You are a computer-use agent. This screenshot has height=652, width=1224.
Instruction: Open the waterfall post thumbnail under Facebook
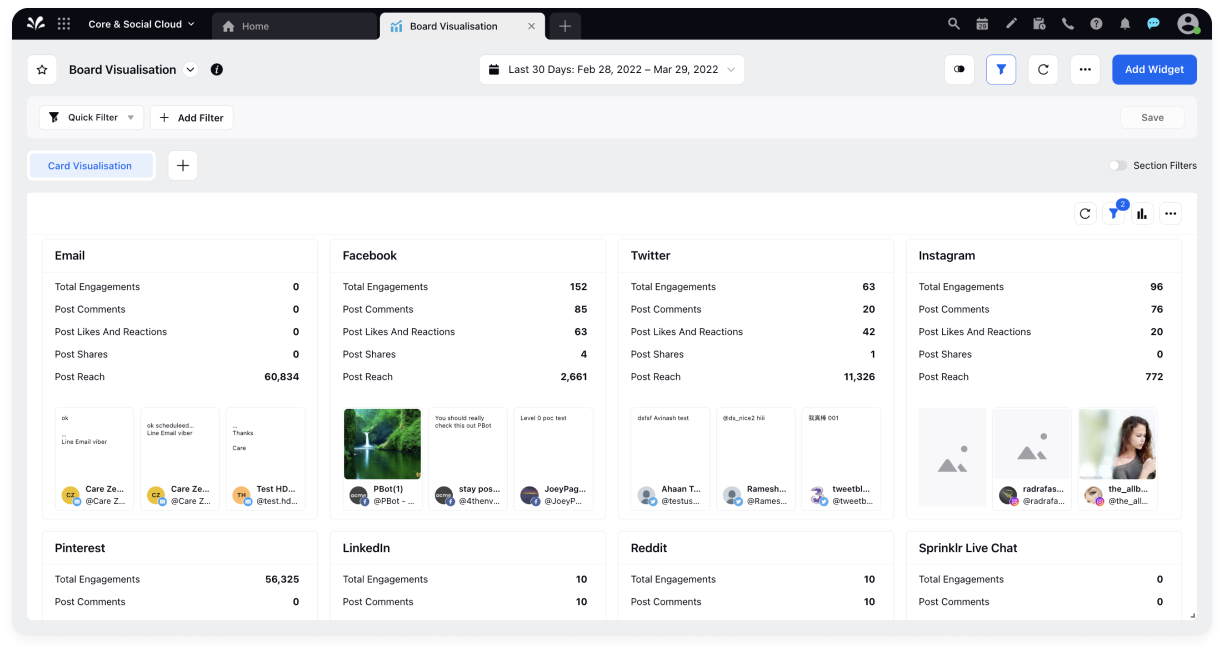coord(382,444)
